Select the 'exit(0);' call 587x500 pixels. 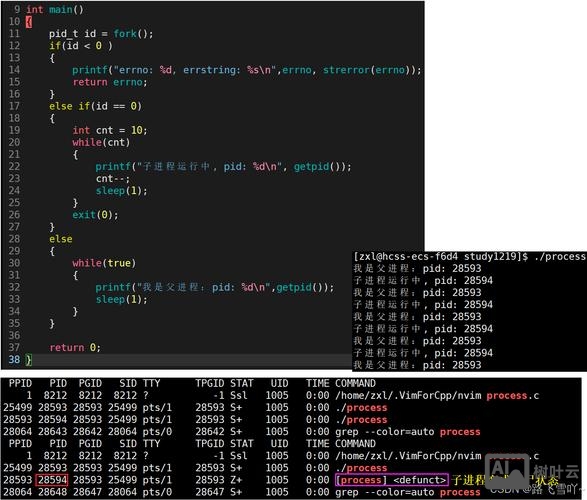[95, 215]
